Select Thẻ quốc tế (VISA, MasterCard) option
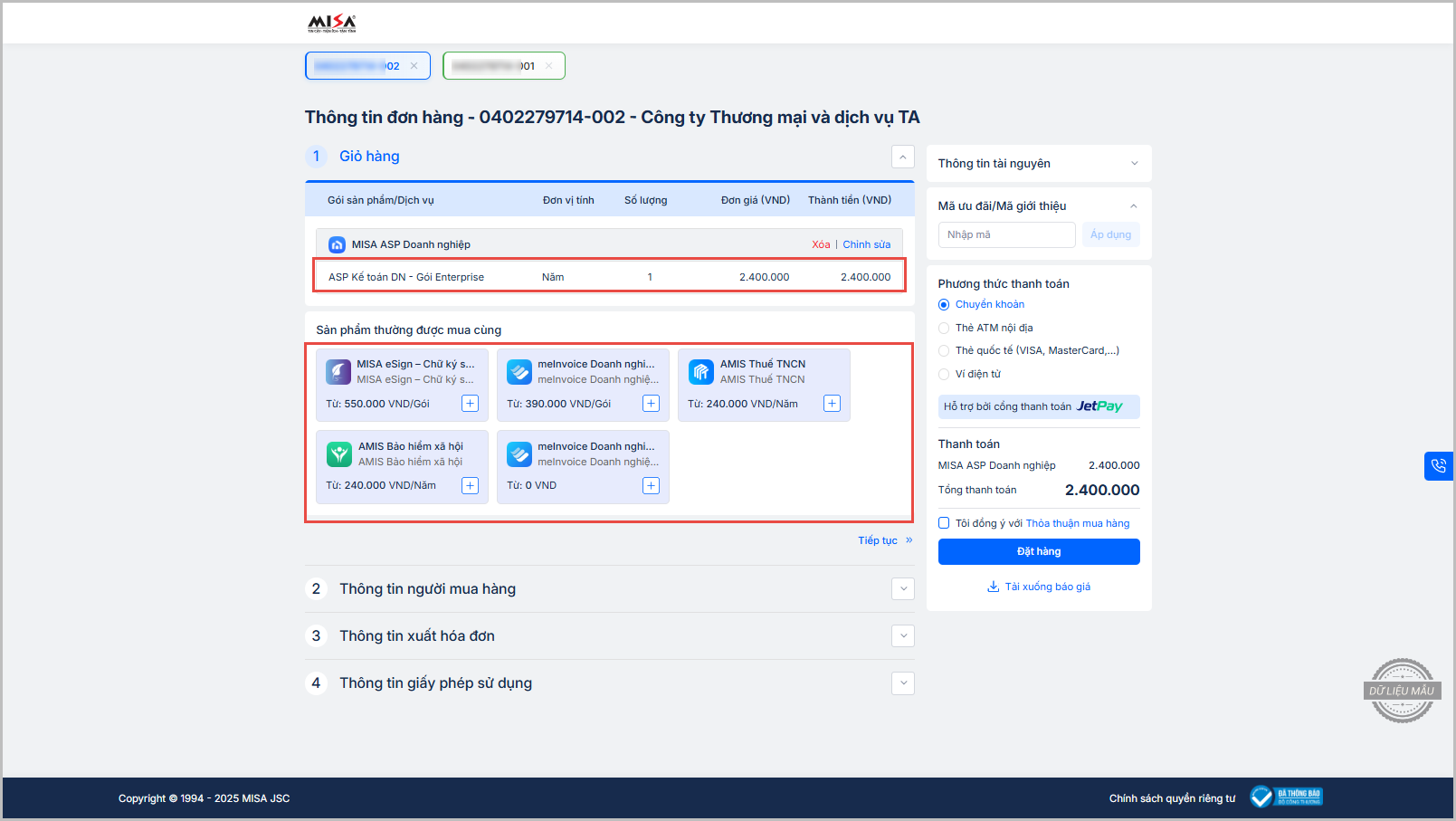1456x821 pixels. (944, 351)
